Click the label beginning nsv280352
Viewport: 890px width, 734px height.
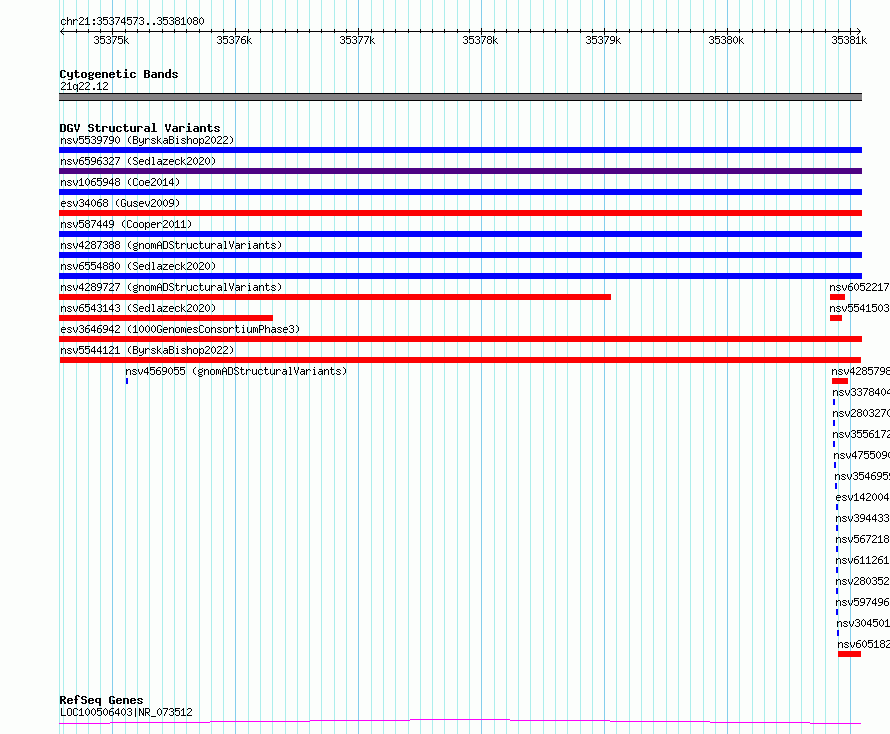(863, 581)
